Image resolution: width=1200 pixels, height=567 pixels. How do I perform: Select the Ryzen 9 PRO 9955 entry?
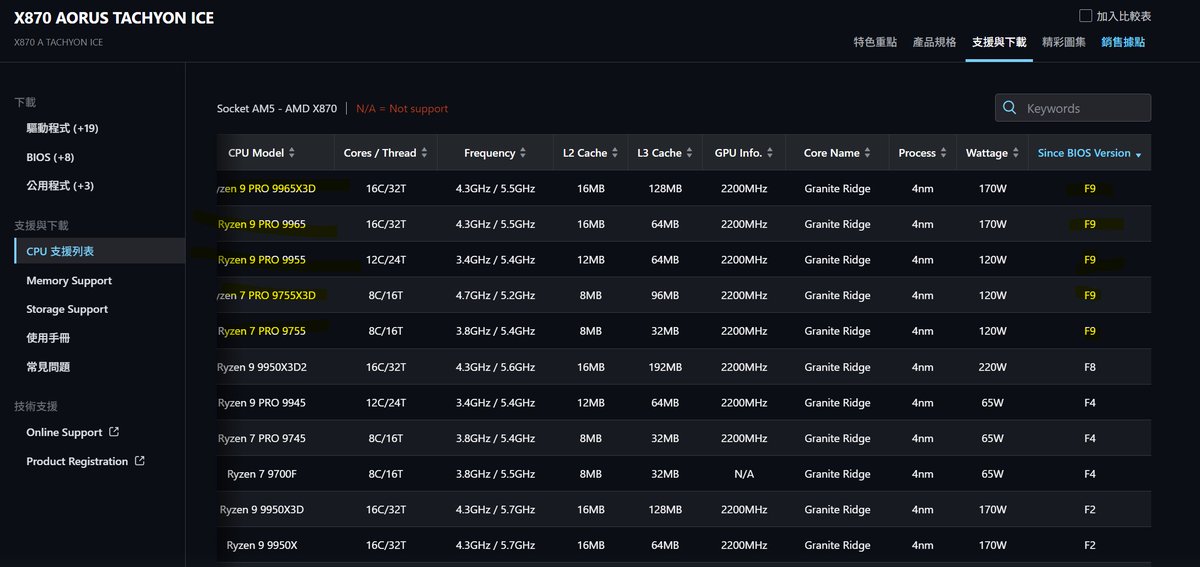[262, 260]
